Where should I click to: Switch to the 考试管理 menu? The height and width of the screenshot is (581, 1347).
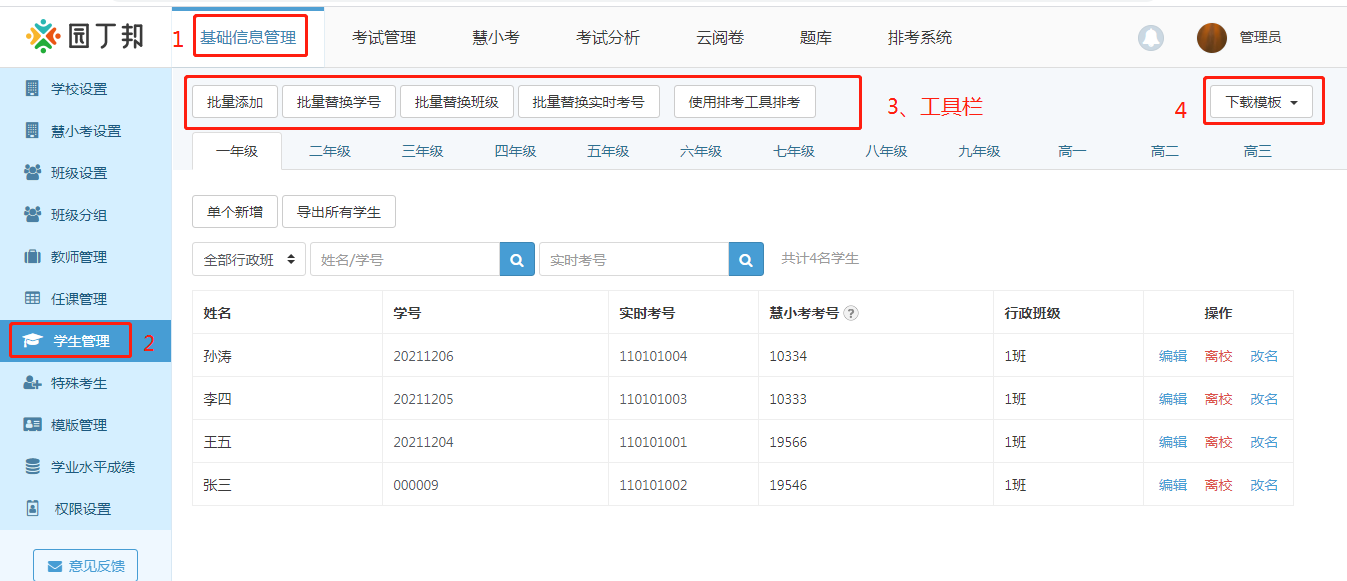click(x=383, y=36)
